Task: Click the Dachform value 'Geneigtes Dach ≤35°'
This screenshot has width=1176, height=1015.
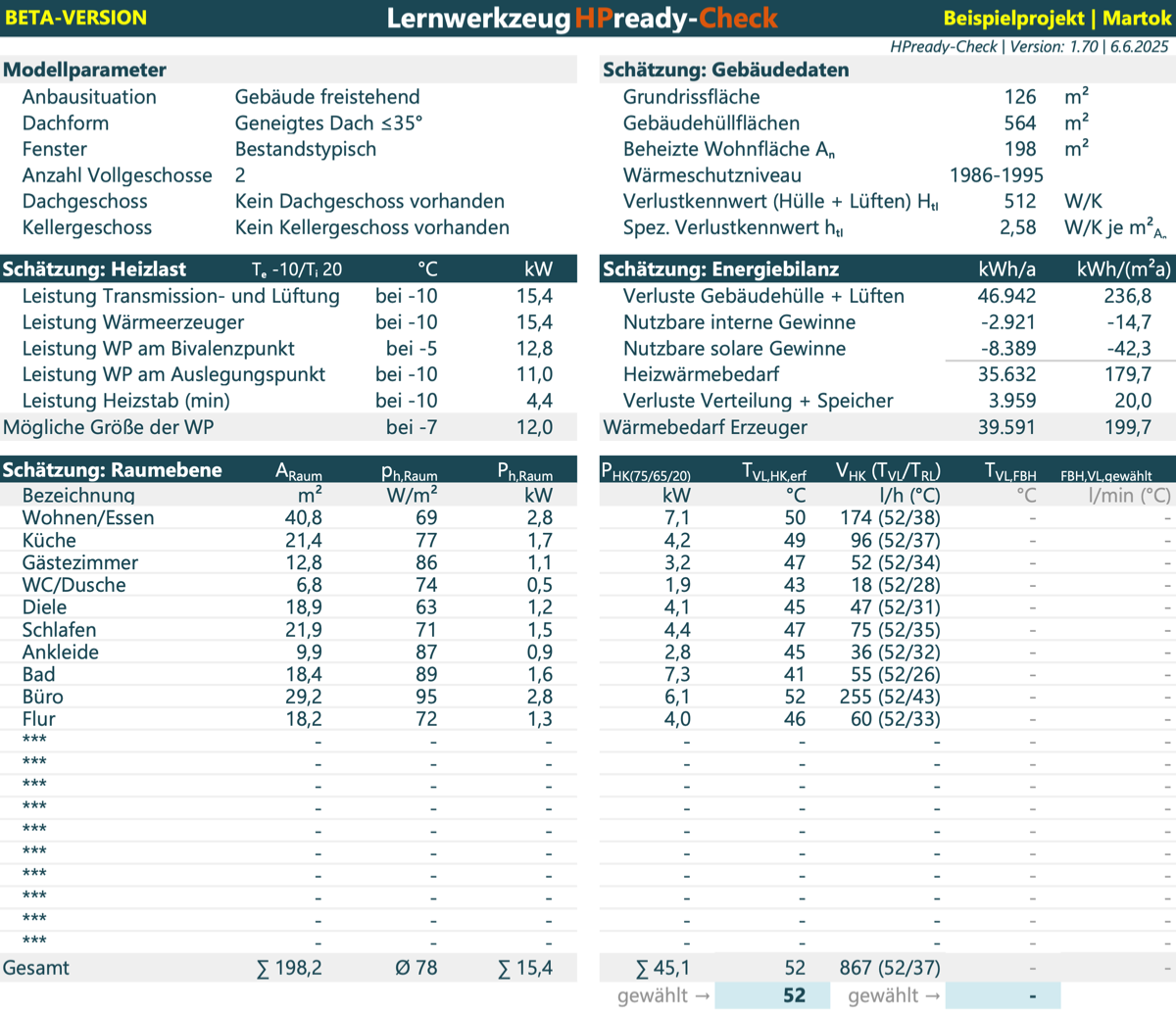Action: point(328,123)
